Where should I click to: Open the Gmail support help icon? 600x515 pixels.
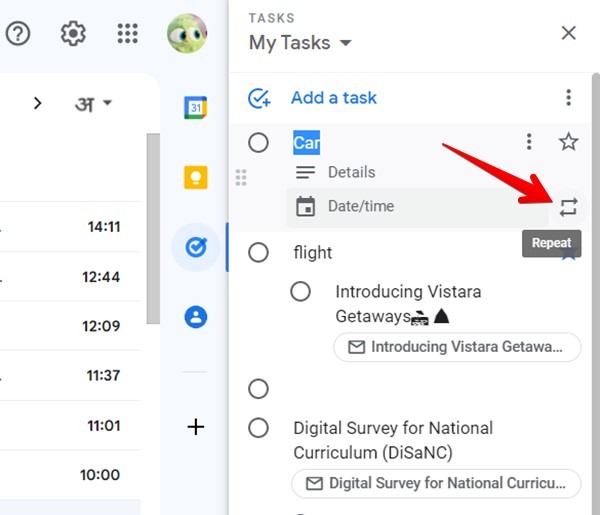[x=18, y=34]
